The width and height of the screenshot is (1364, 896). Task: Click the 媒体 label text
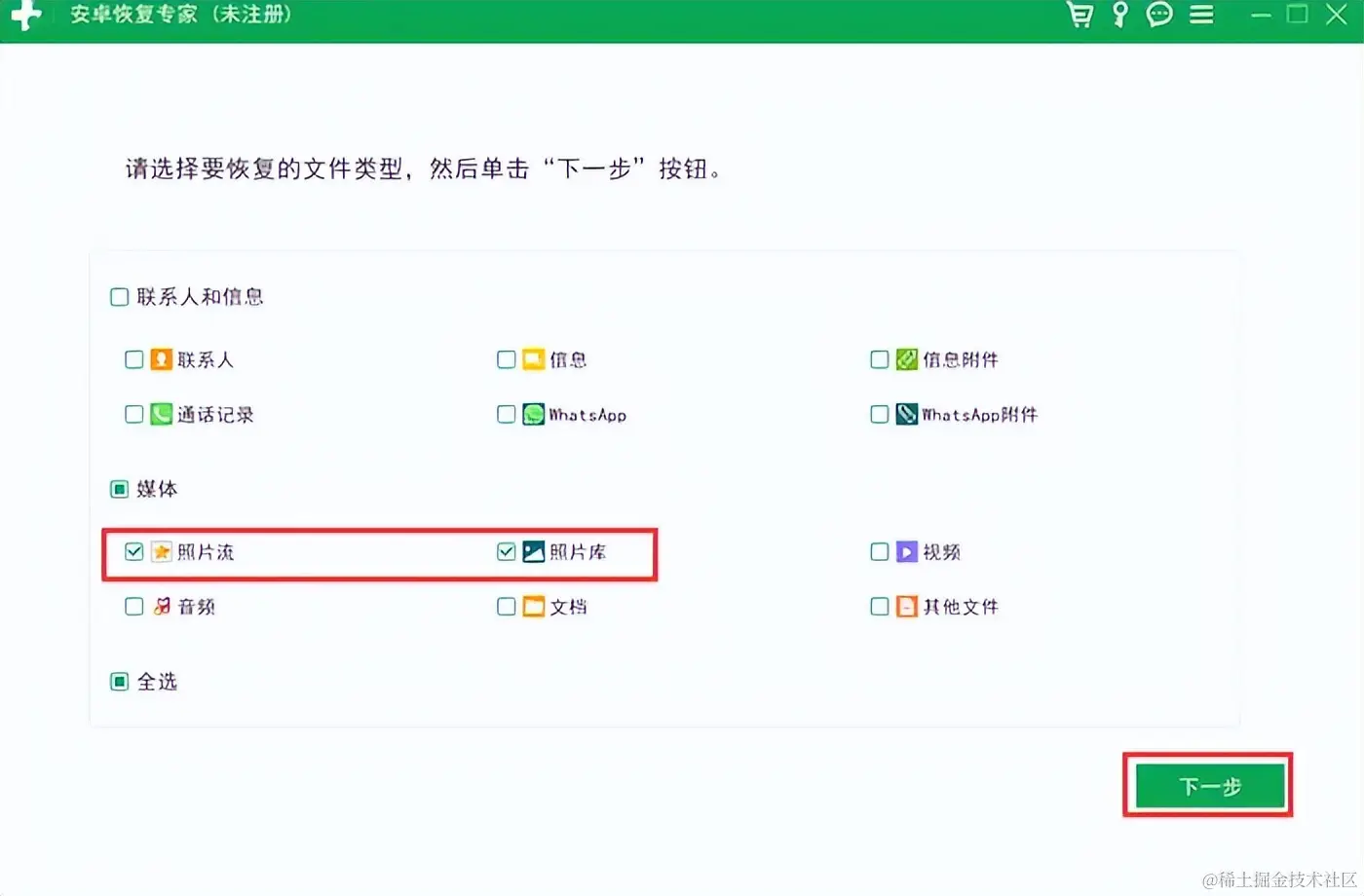click(157, 489)
